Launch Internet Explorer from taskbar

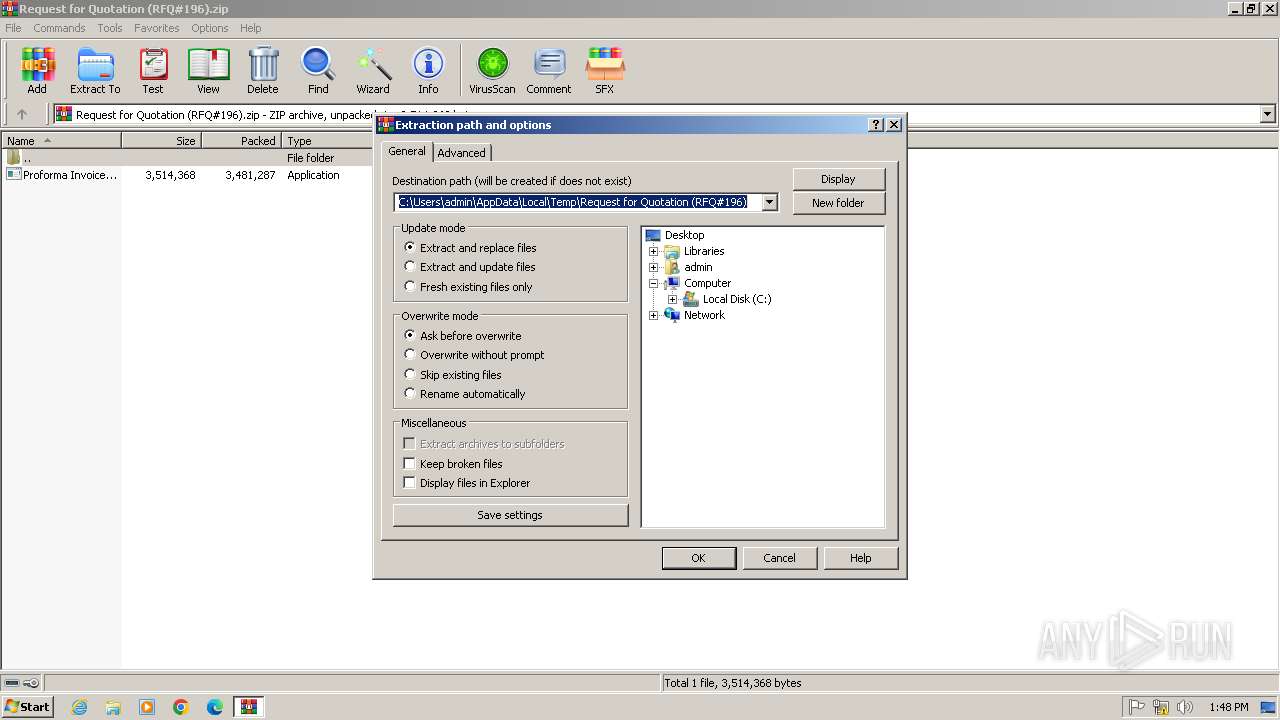[x=79, y=707]
